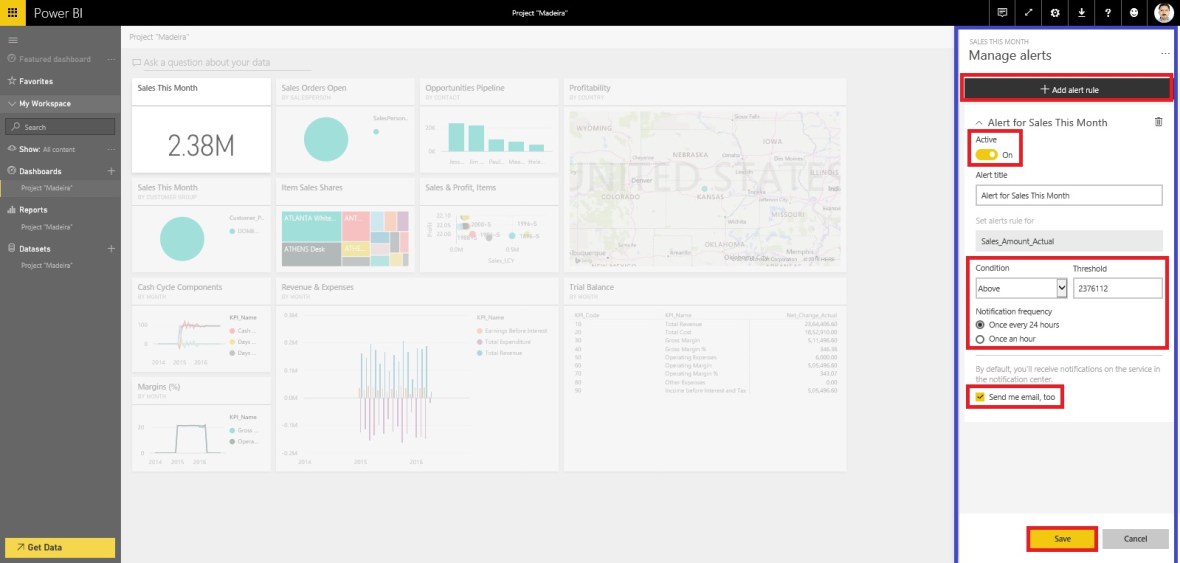Open Project "Madeira" under Reports
The image size is (1180, 563).
click(46, 227)
